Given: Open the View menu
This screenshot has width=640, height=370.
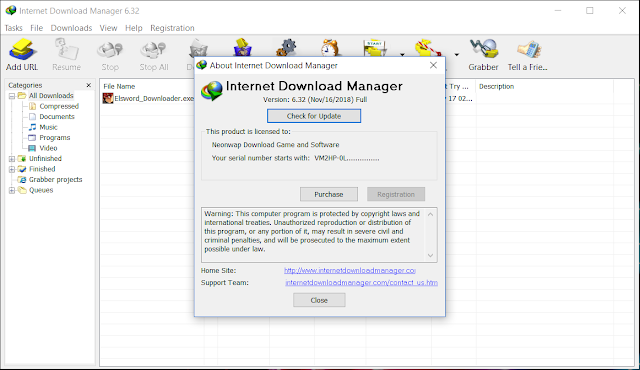Looking at the screenshot, I should [108, 28].
